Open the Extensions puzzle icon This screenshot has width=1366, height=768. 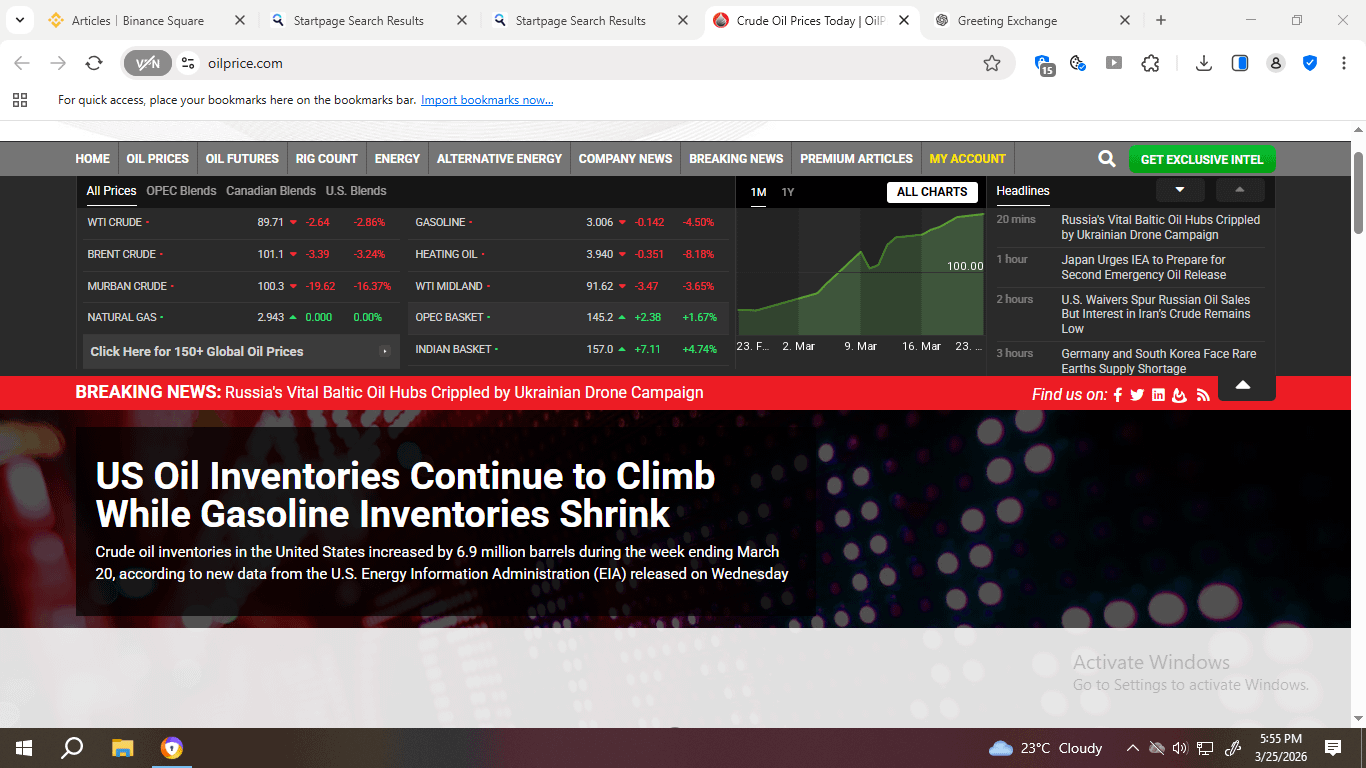pos(1150,63)
